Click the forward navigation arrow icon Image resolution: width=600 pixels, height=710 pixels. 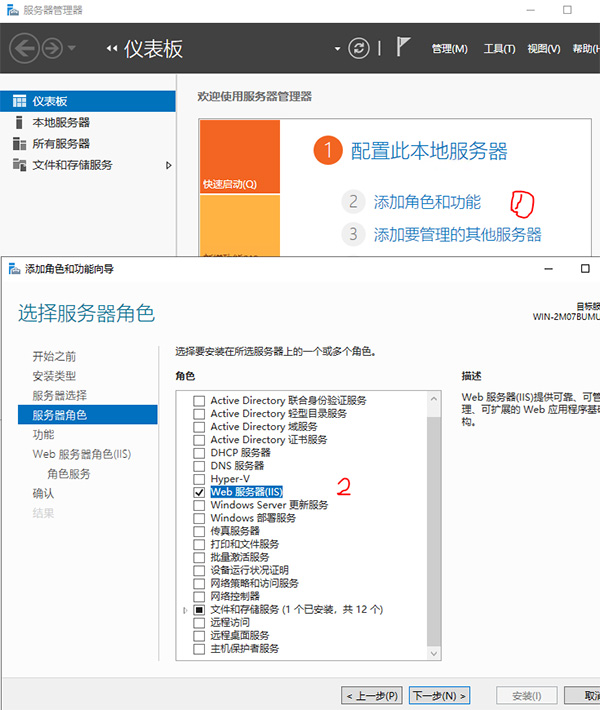52,48
